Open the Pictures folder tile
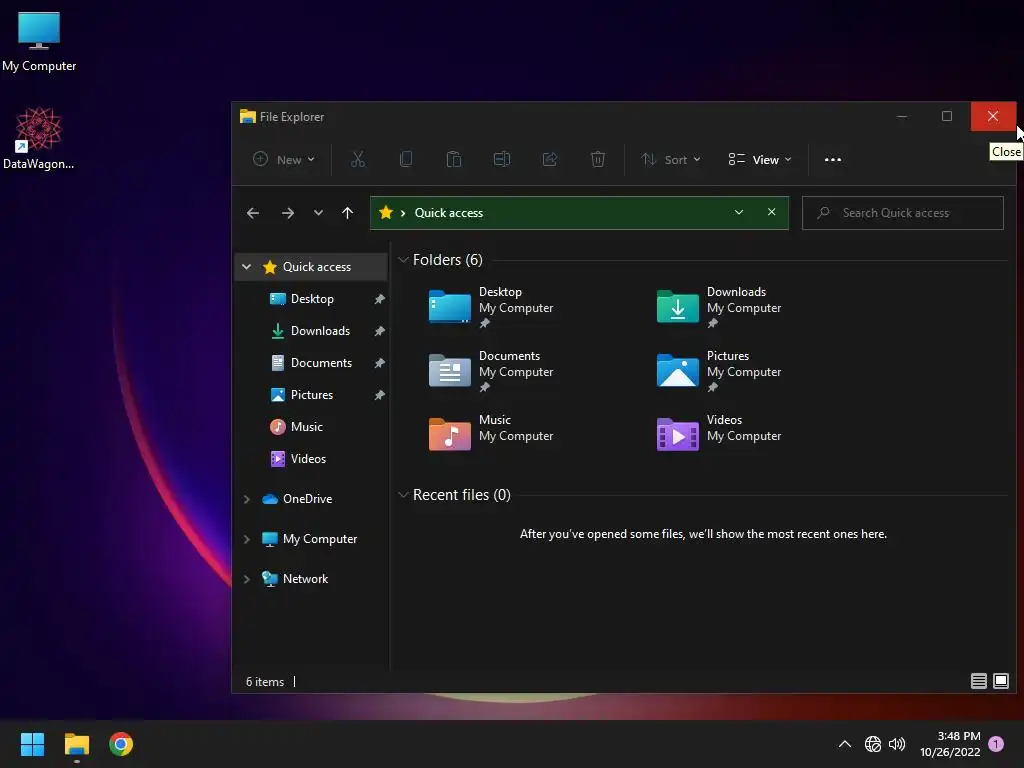 pos(719,371)
